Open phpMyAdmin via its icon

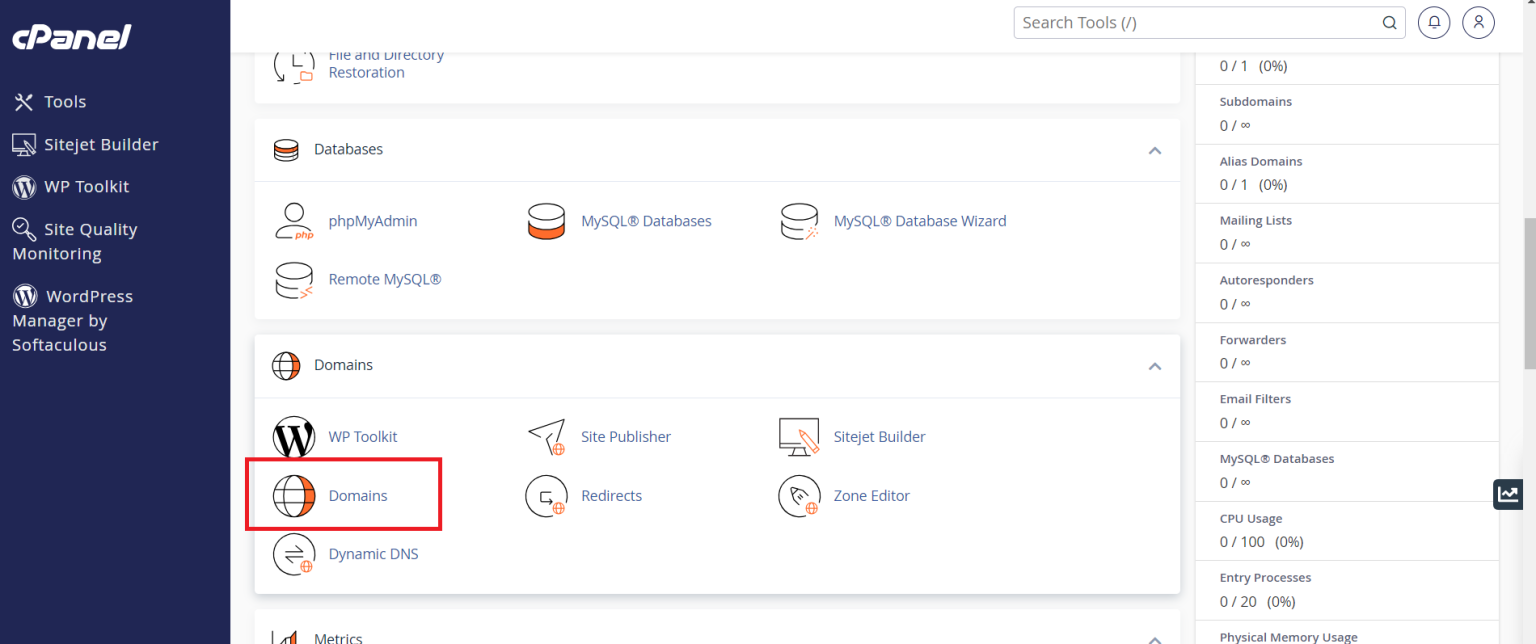click(x=294, y=221)
